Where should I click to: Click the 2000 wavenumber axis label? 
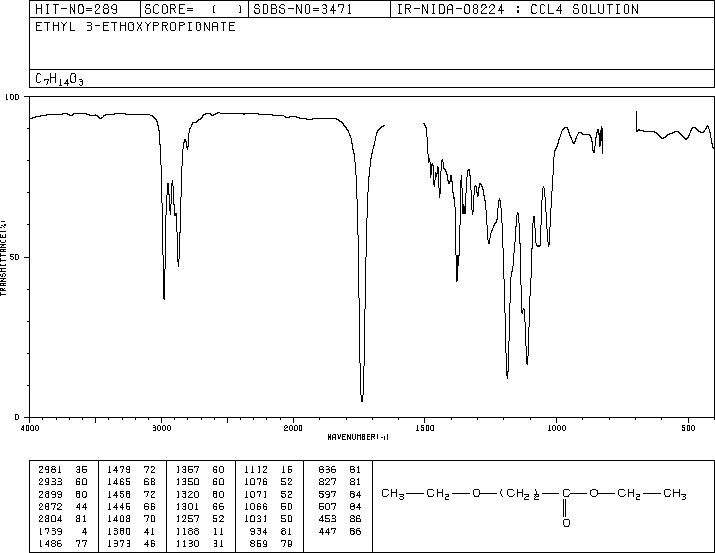point(293,428)
